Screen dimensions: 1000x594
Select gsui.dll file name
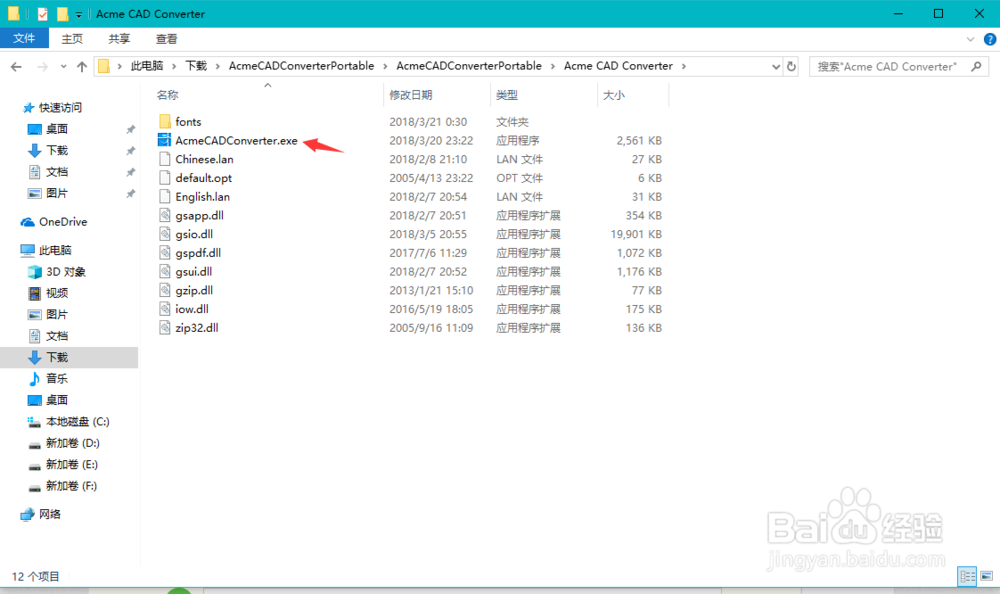[194, 271]
